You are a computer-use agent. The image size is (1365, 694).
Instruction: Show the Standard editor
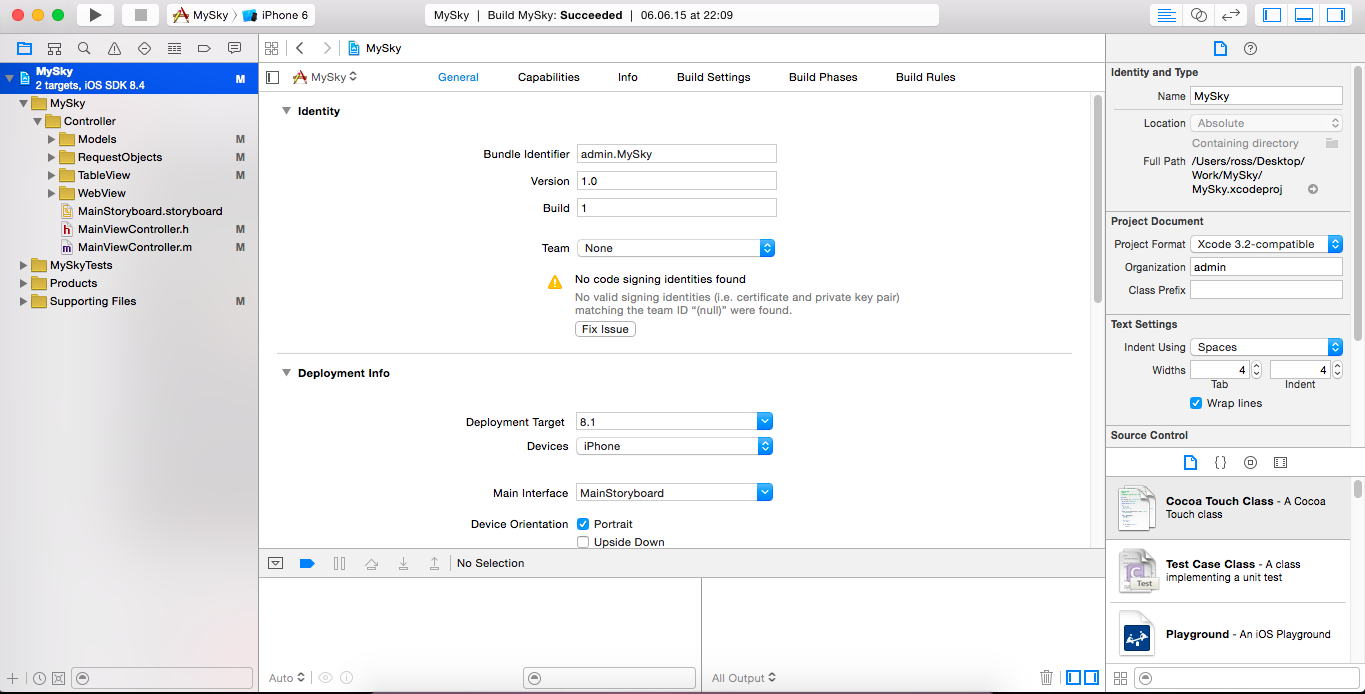1166,15
